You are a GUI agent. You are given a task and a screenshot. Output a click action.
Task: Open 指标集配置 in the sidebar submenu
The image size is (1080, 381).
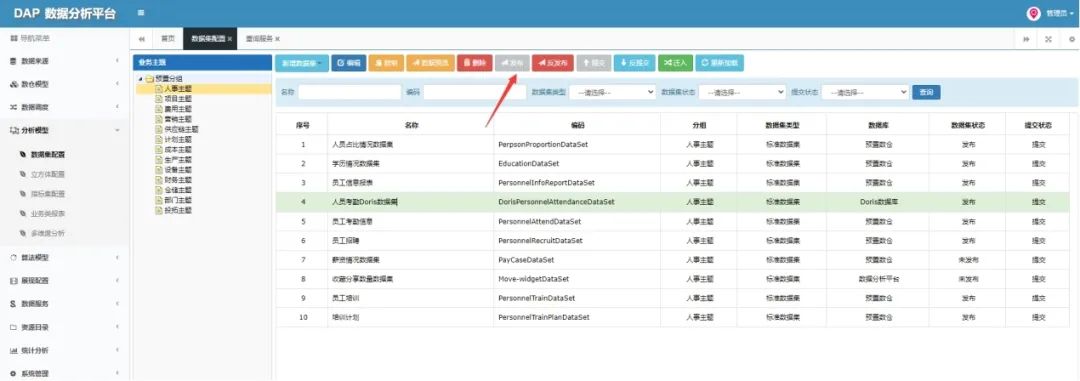pos(48,194)
